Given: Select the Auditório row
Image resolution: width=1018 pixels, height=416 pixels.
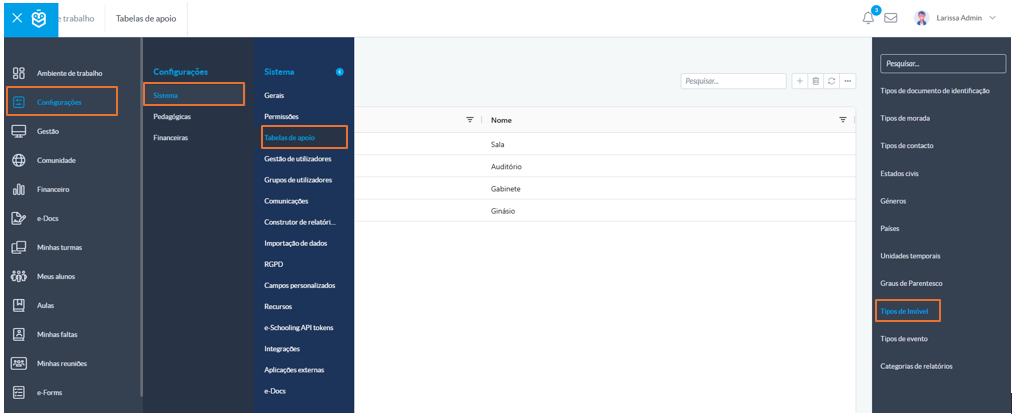Looking at the screenshot, I should (x=604, y=167).
